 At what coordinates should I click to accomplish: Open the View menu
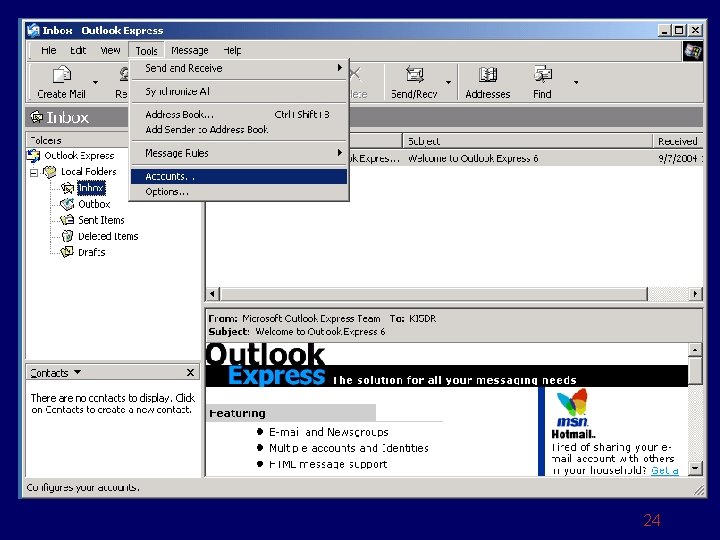[x=110, y=51]
